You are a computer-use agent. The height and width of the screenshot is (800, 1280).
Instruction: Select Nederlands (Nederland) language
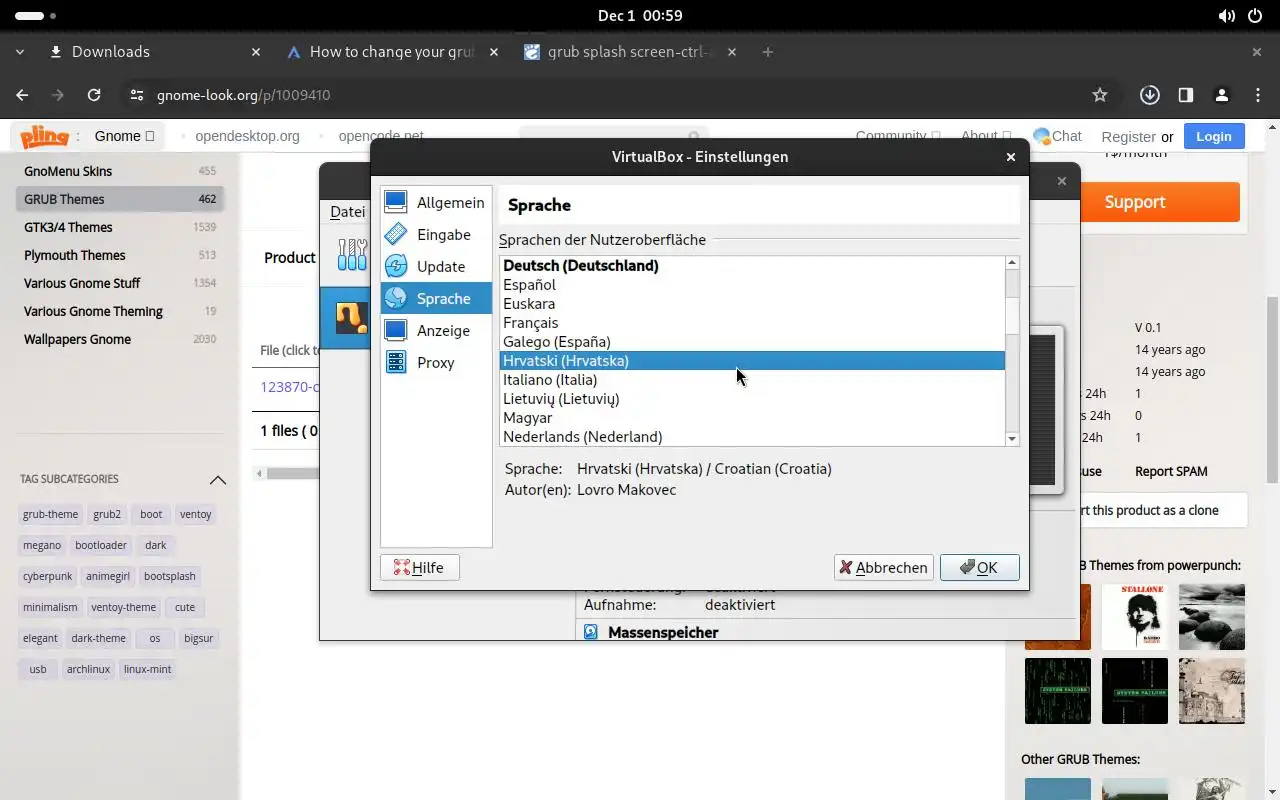coord(752,436)
